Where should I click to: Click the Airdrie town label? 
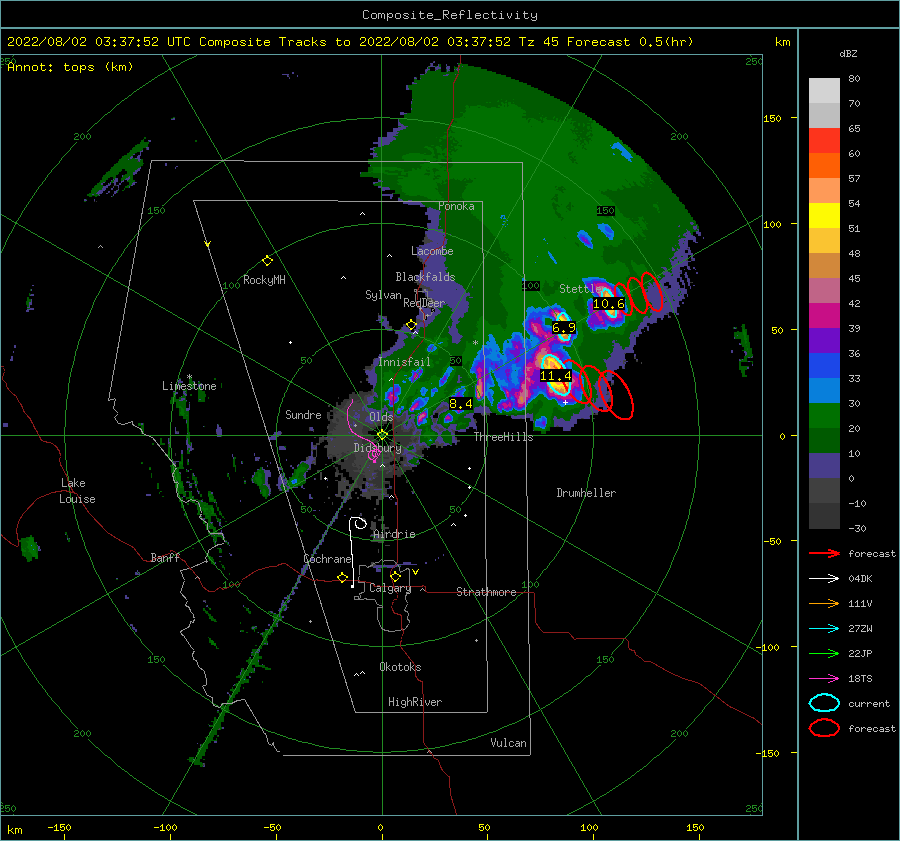[x=394, y=534]
